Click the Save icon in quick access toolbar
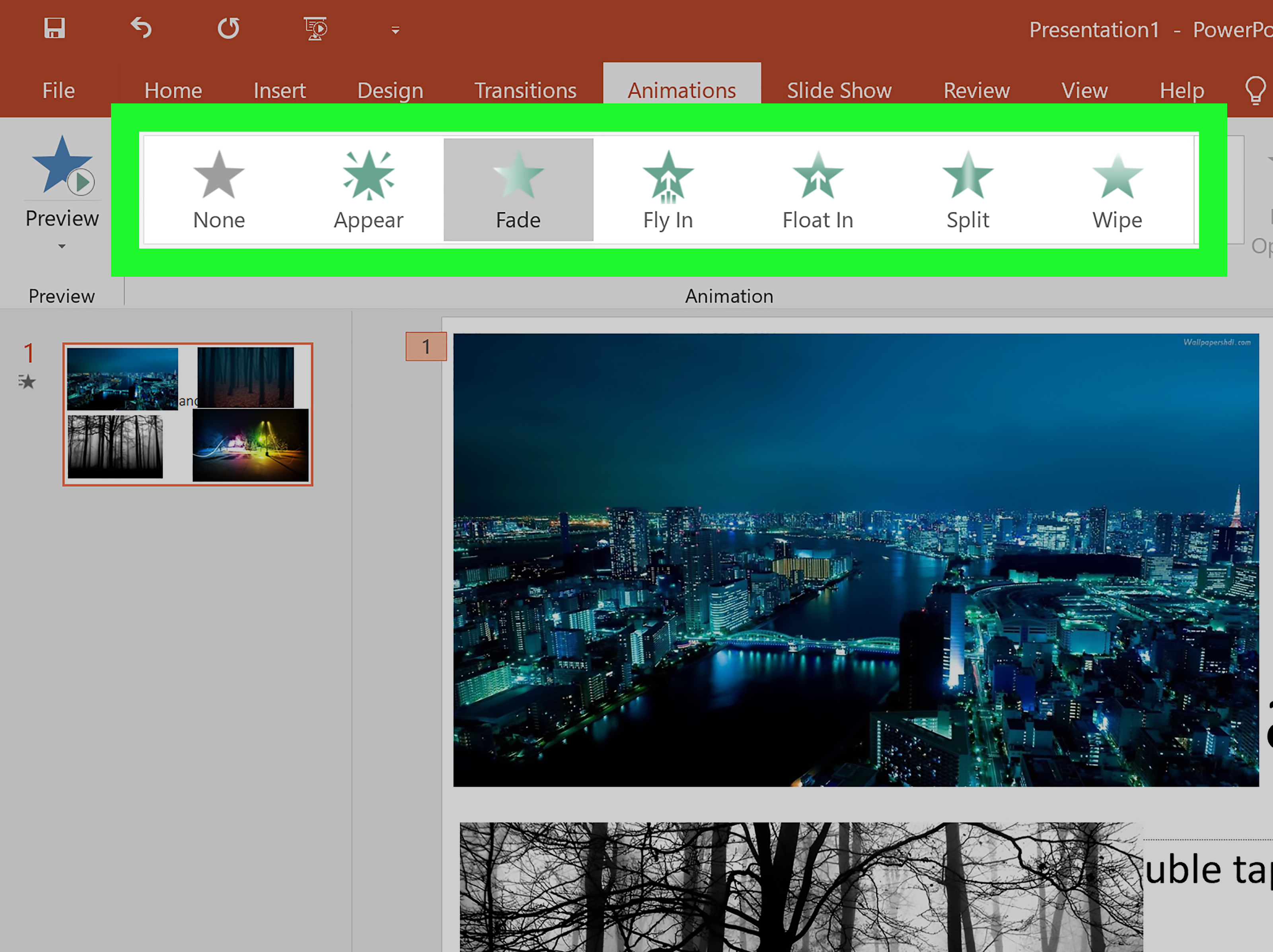Image resolution: width=1273 pixels, height=952 pixels. pos(55,27)
